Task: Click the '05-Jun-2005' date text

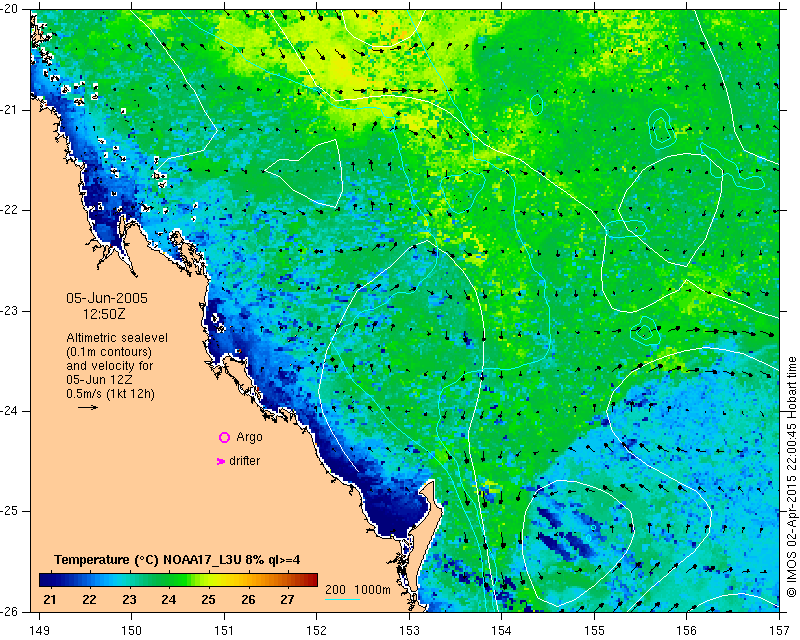Action: pyautogui.click(x=107, y=299)
